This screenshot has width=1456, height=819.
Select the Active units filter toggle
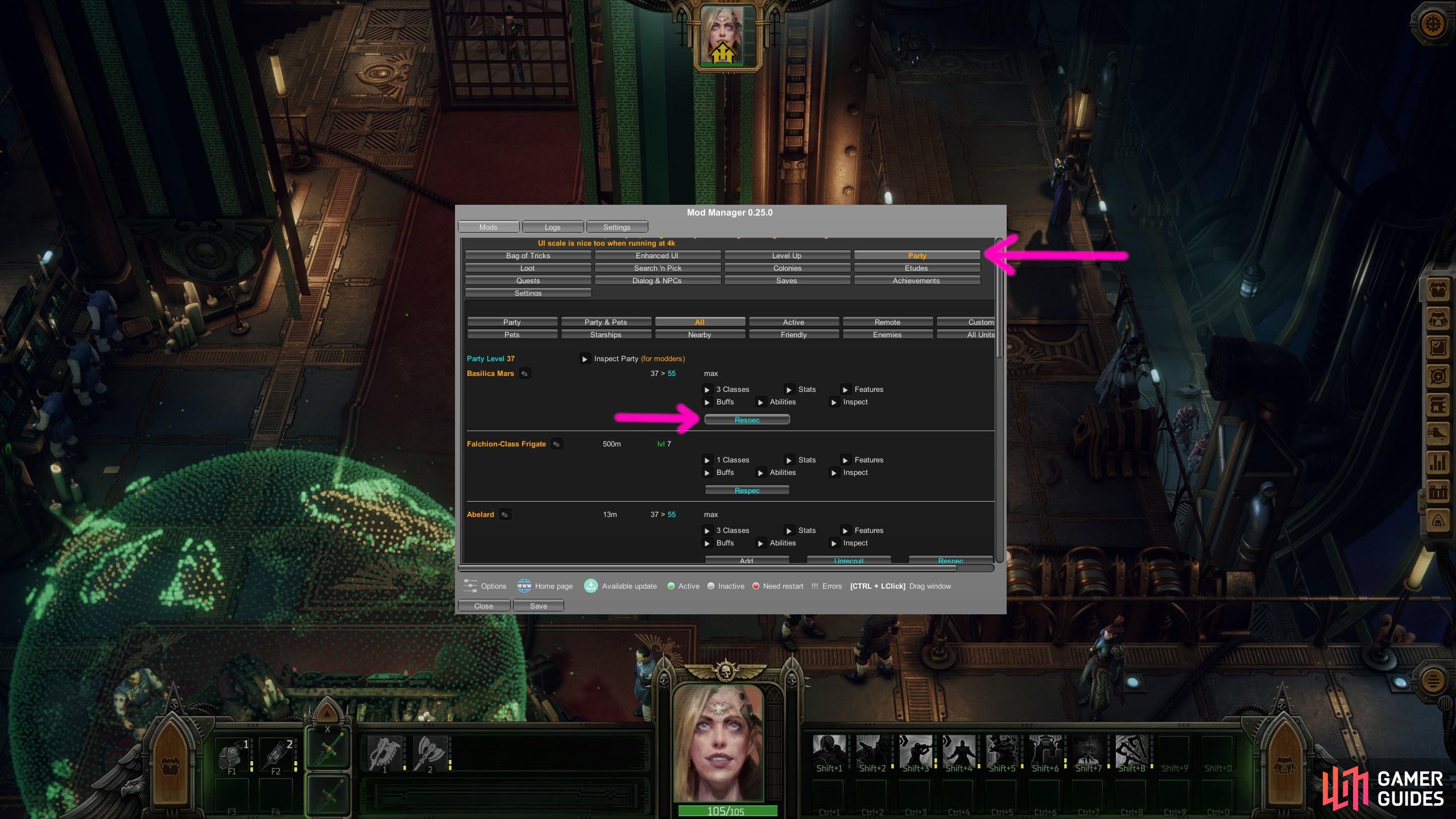[x=793, y=322]
